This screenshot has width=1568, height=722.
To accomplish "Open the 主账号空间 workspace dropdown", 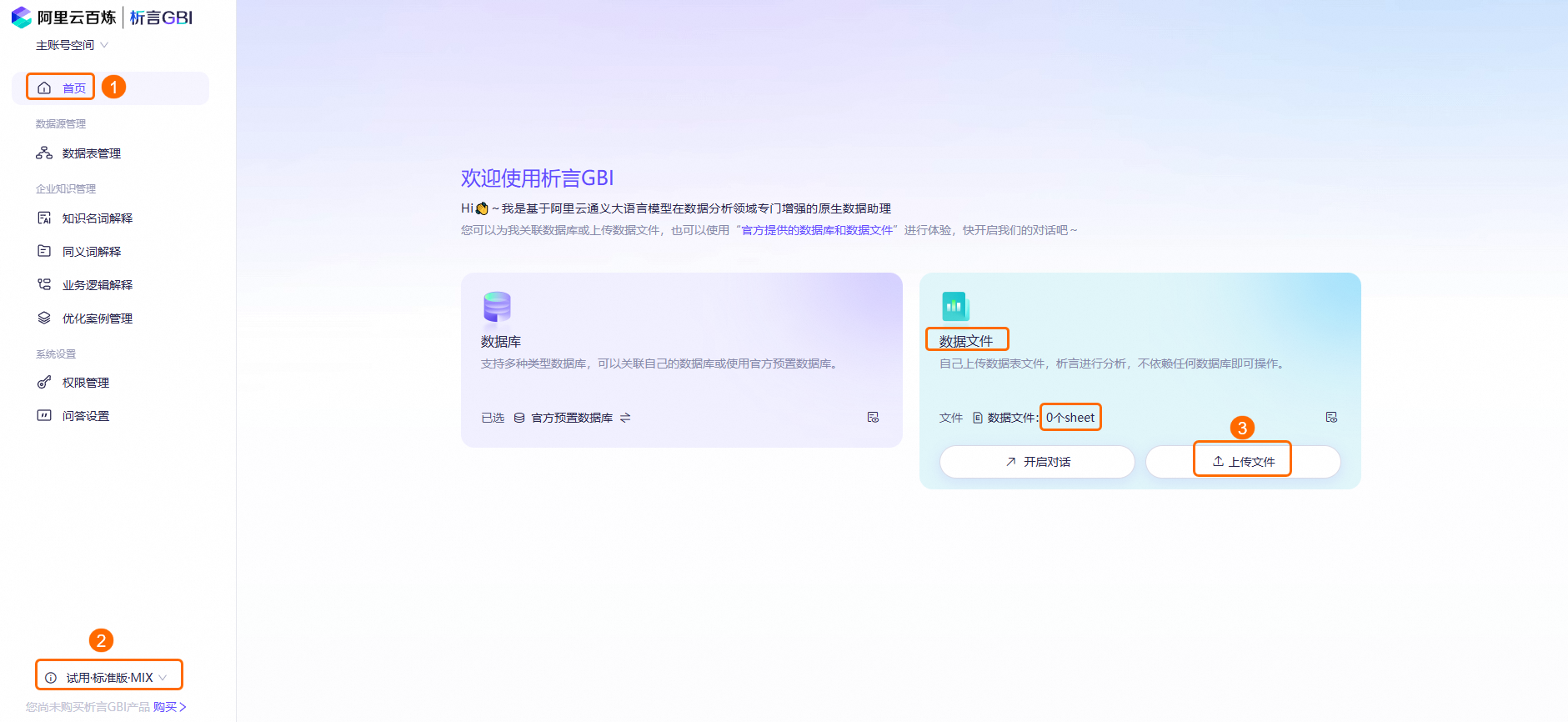I will (72, 45).
